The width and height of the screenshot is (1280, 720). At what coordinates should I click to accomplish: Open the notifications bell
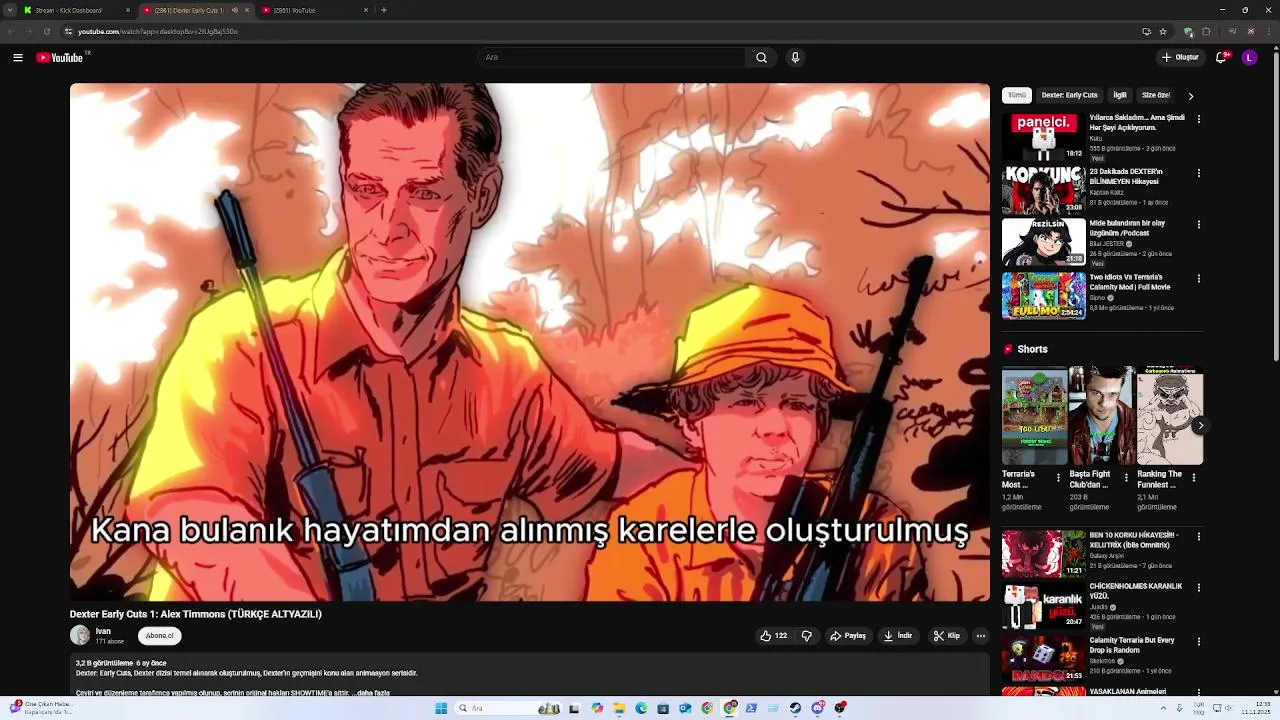(1221, 57)
